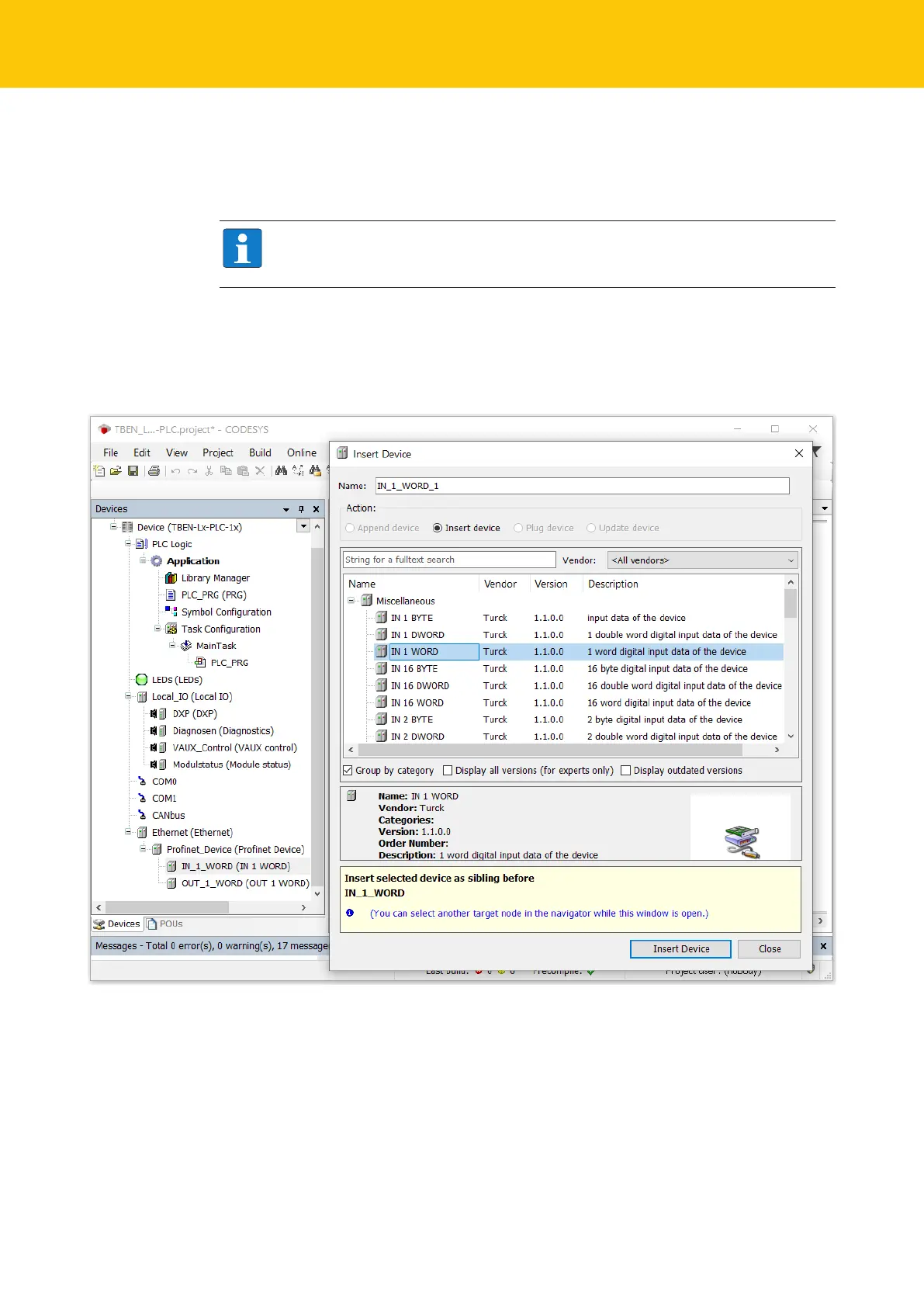This screenshot has width=924, height=1307.
Task: Uncheck Group by category checkbox
Action: point(348,771)
